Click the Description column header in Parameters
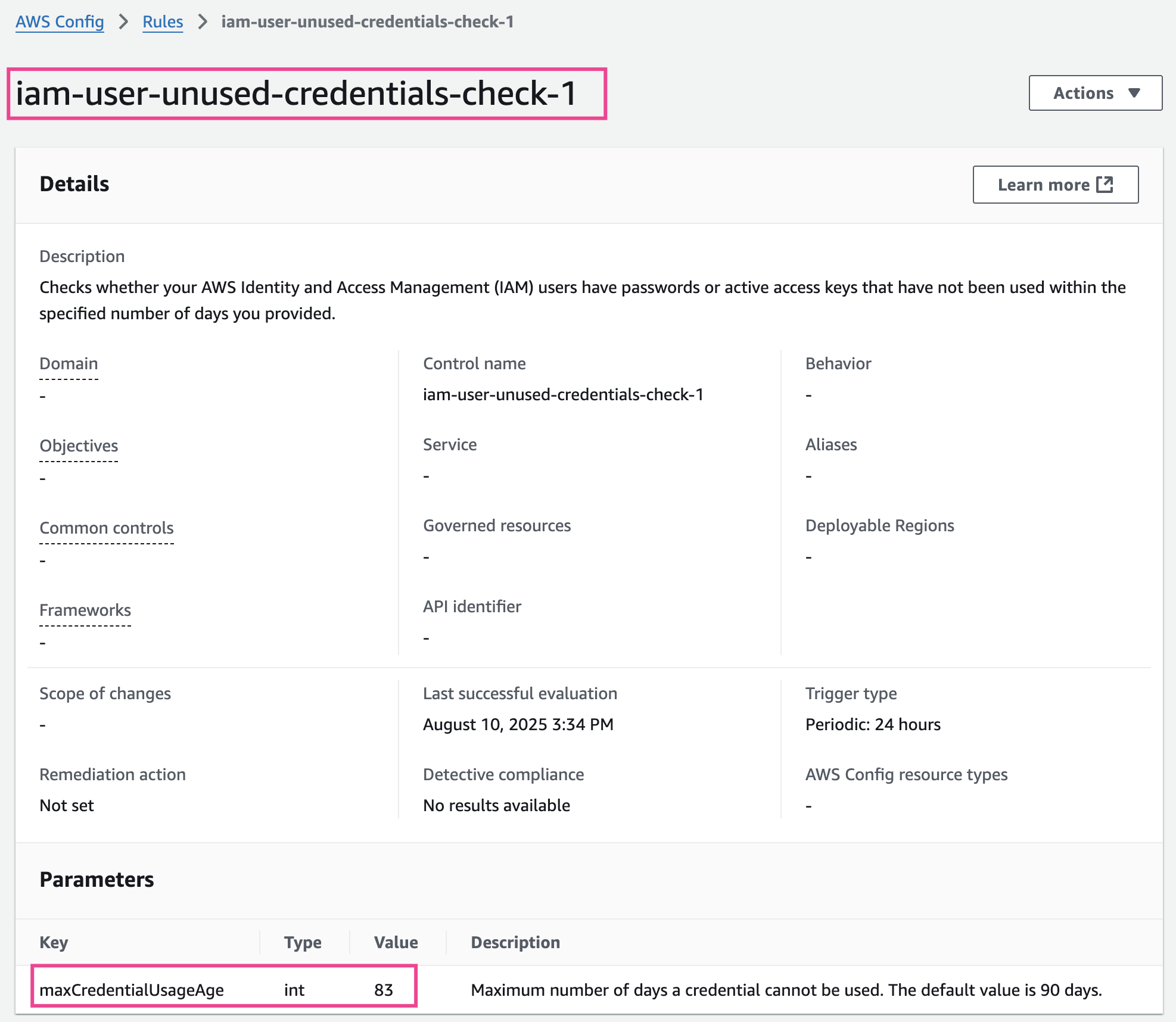 pyautogui.click(x=515, y=942)
